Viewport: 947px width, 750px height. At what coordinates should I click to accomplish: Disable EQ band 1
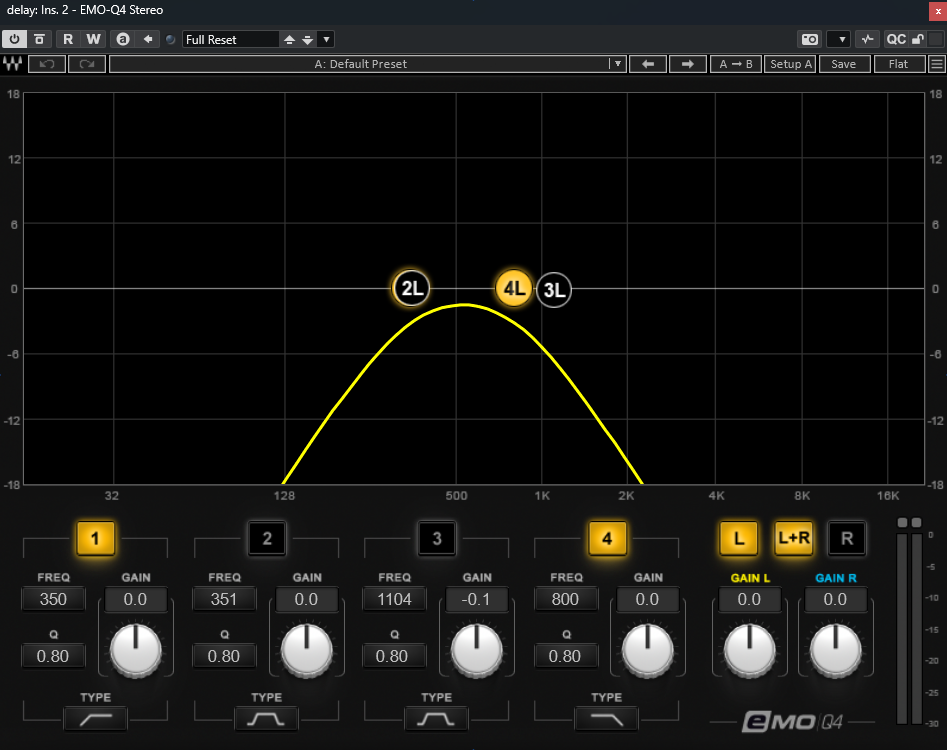click(x=95, y=538)
